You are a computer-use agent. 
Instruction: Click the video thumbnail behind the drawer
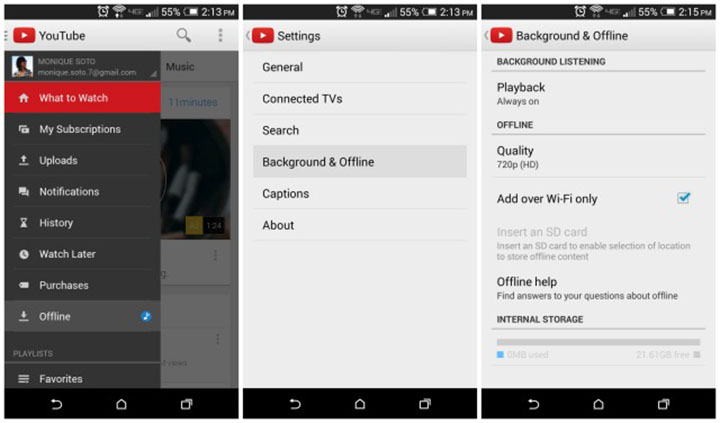click(196, 179)
